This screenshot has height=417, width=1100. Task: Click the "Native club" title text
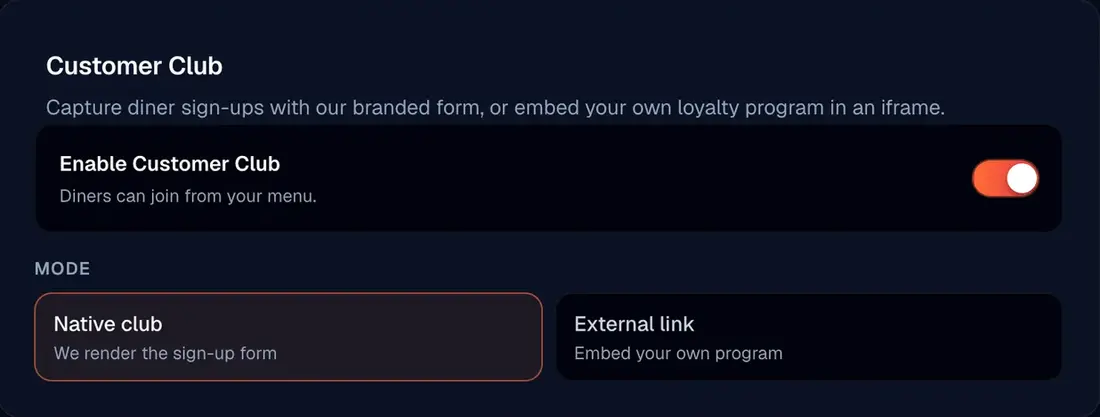(x=108, y=324)
